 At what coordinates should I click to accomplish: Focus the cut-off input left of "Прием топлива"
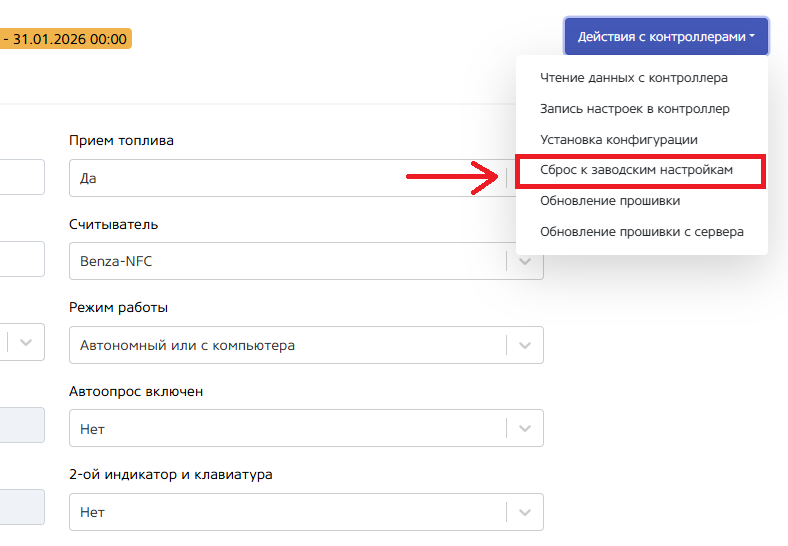[21, 176]
